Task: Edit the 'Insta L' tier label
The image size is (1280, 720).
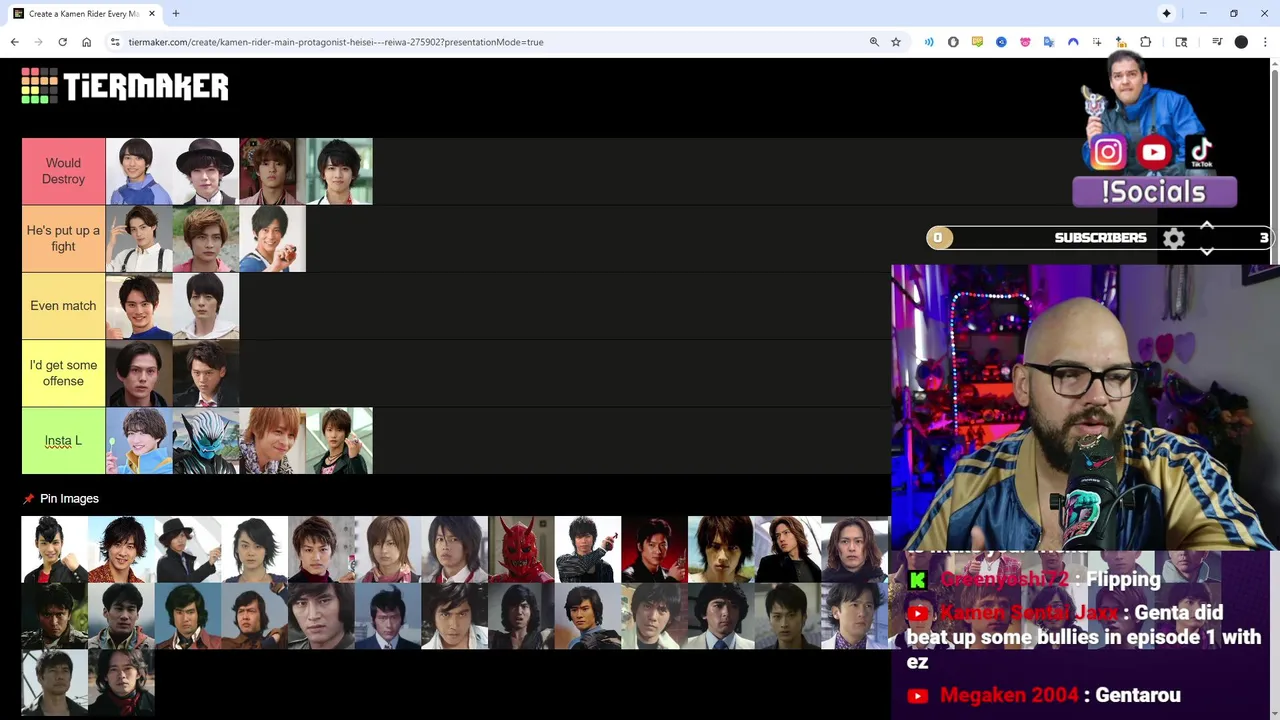Action: pyautogui.click(x=63, y=440)
